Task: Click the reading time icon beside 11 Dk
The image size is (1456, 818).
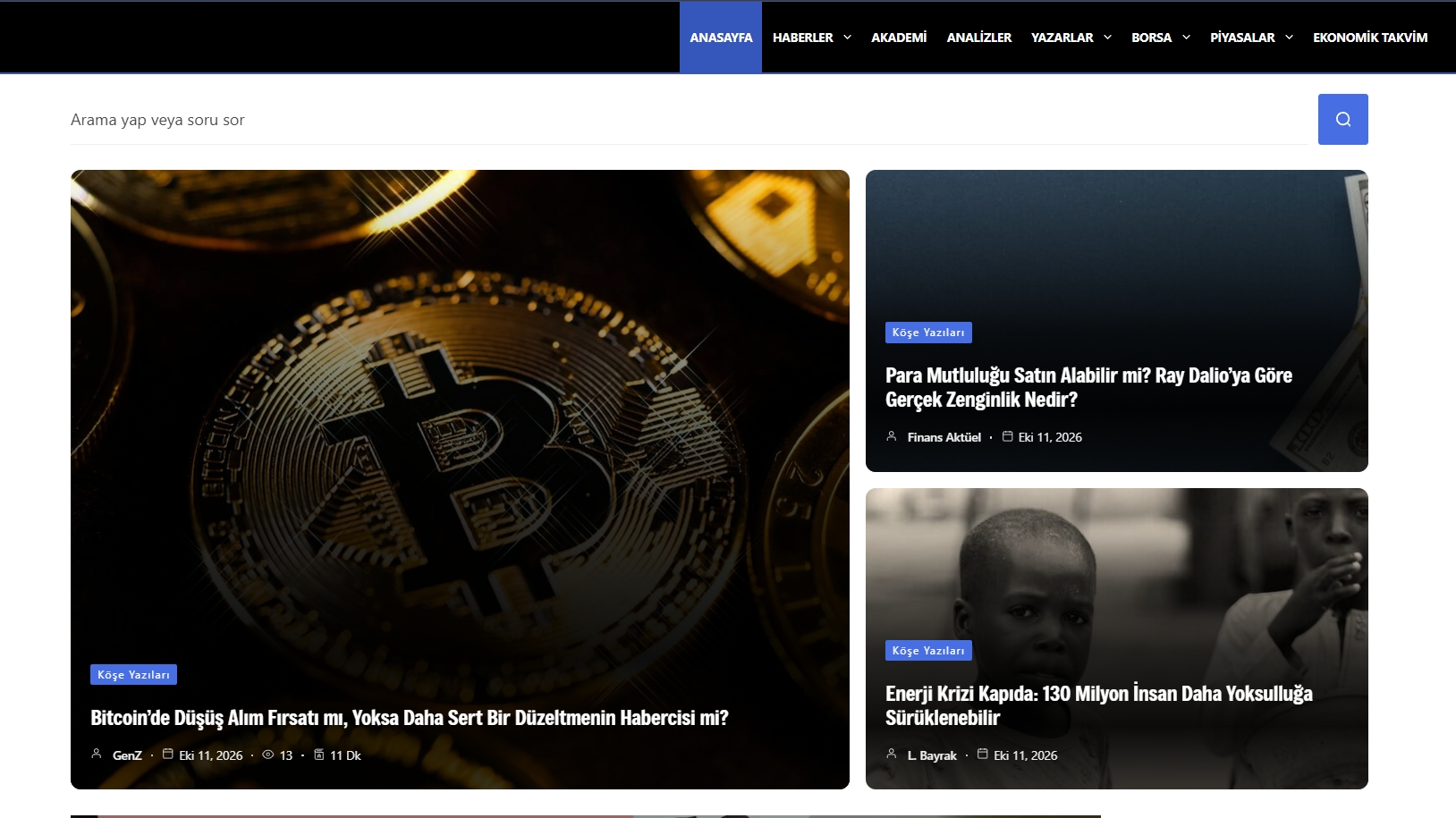Action: coord(319,755)
